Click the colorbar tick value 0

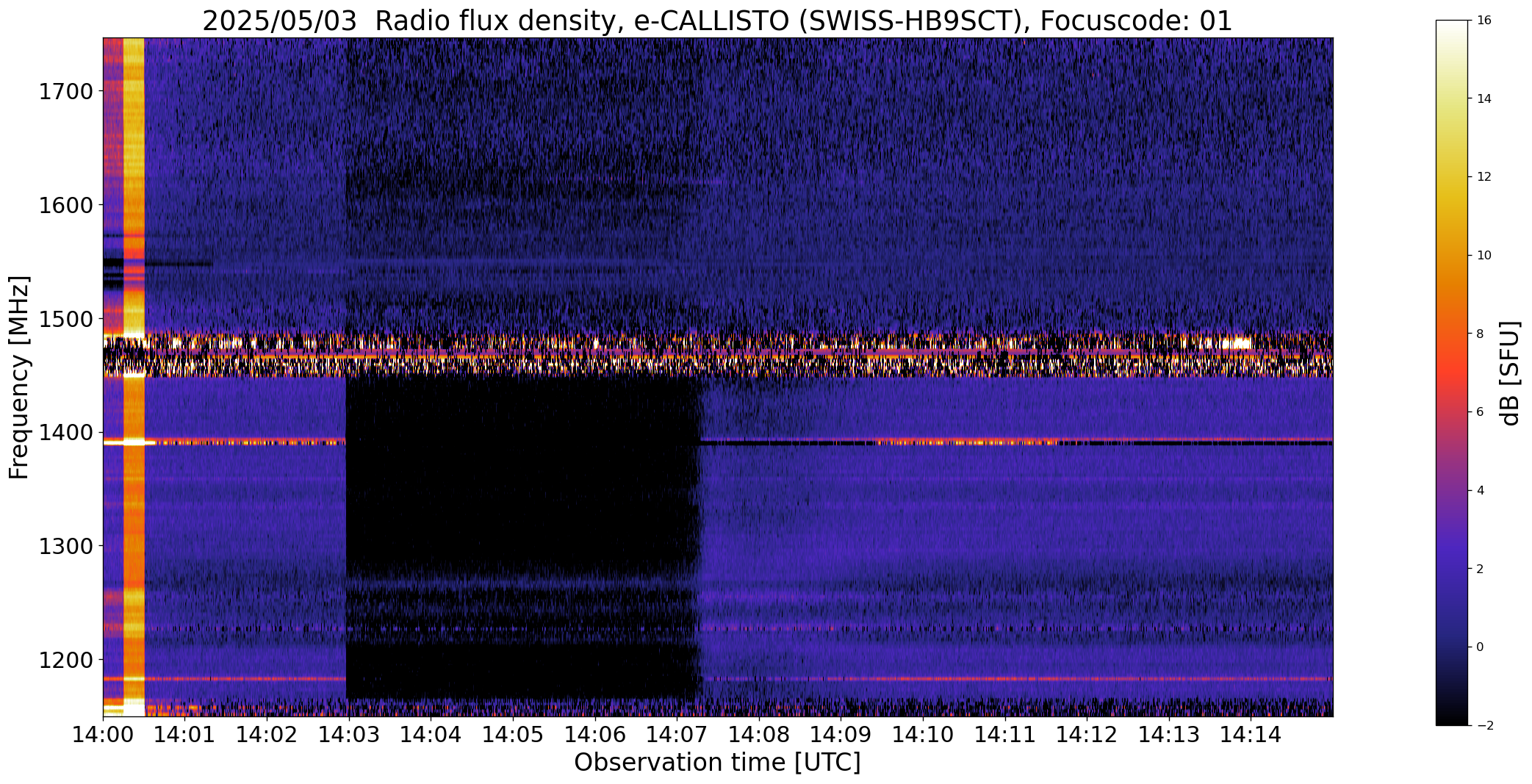click(x=1480, y=647)
